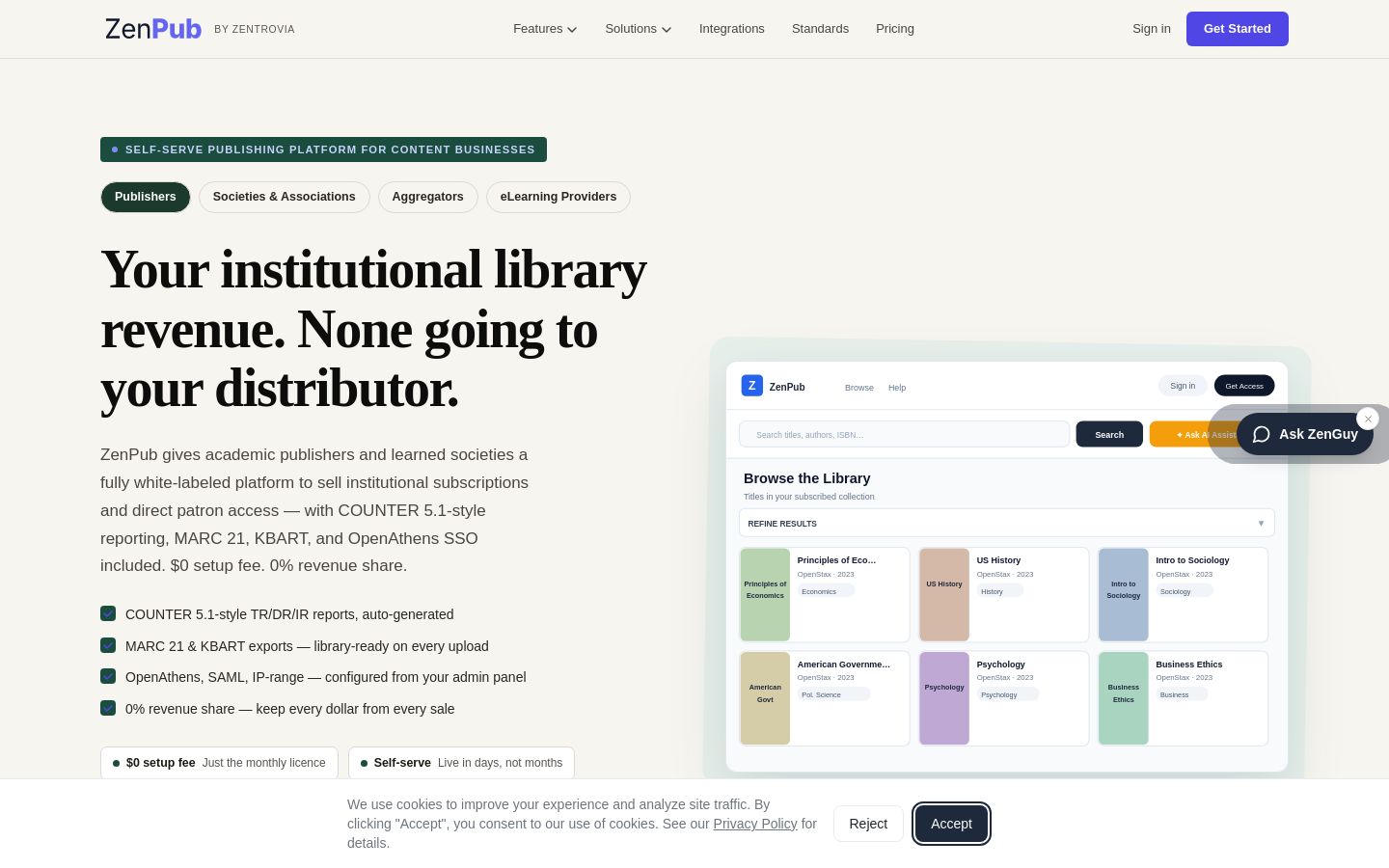1389x868 pixels.
Task: Click the $0 setup fee badge
Action: [x=219, y=763]
